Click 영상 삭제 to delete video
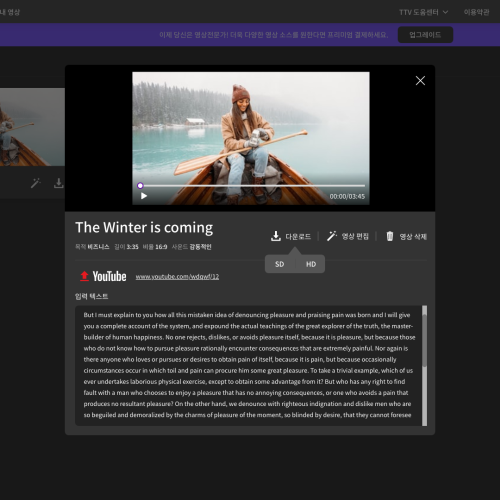Image resolution: width=500 pixels, height=500 pixels. [413, 237]
